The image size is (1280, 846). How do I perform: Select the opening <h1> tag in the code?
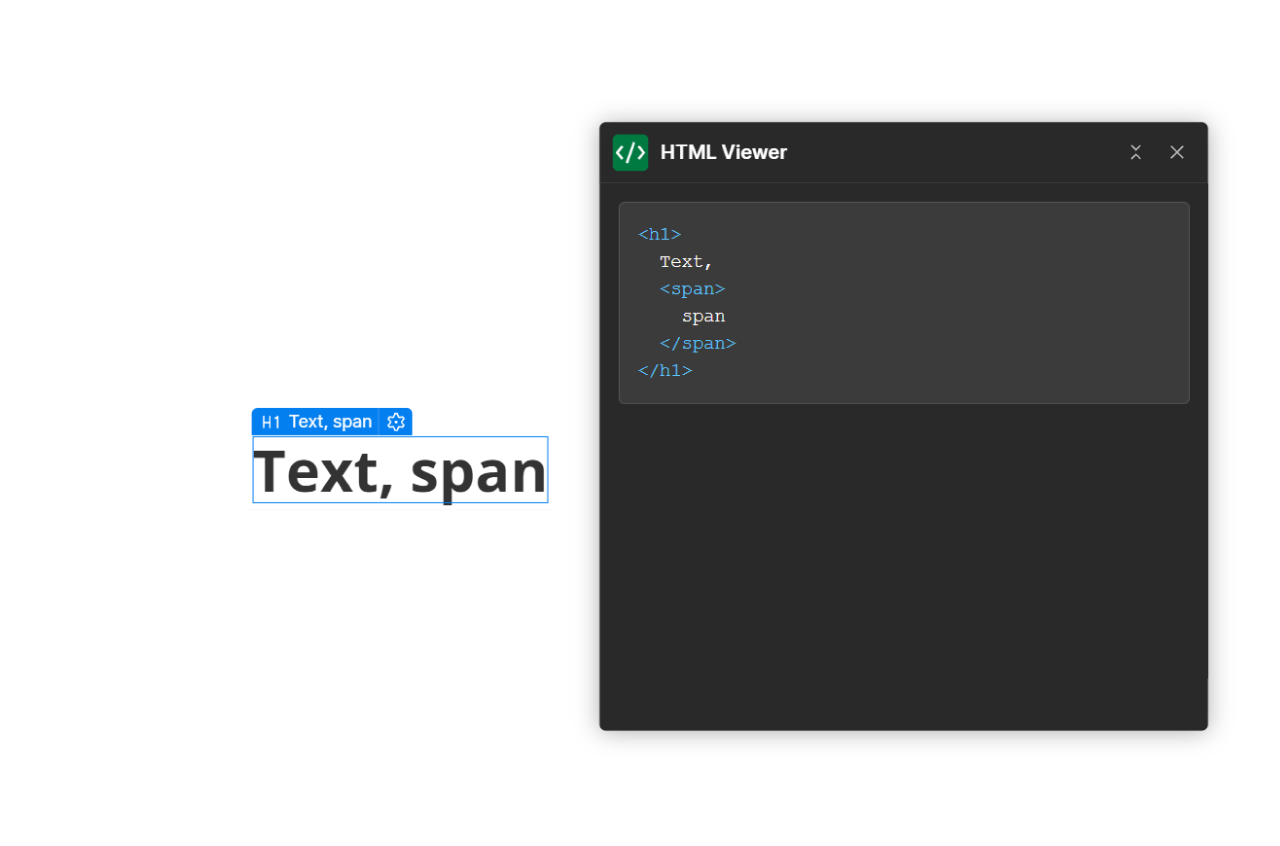click(x=659, y=234)
